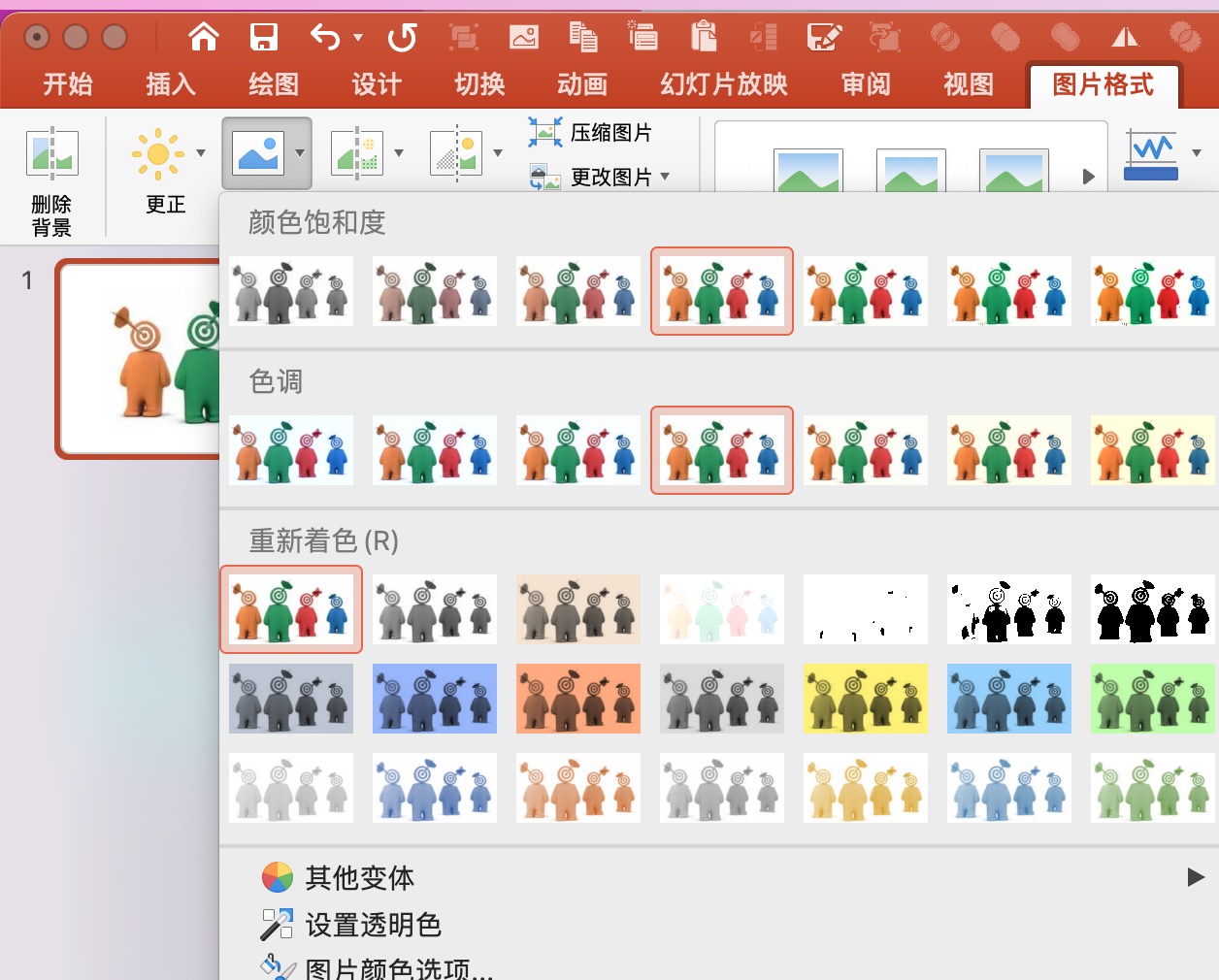Open 图片颜色选项 settings
1219x980 pixels.
(399, 968)
